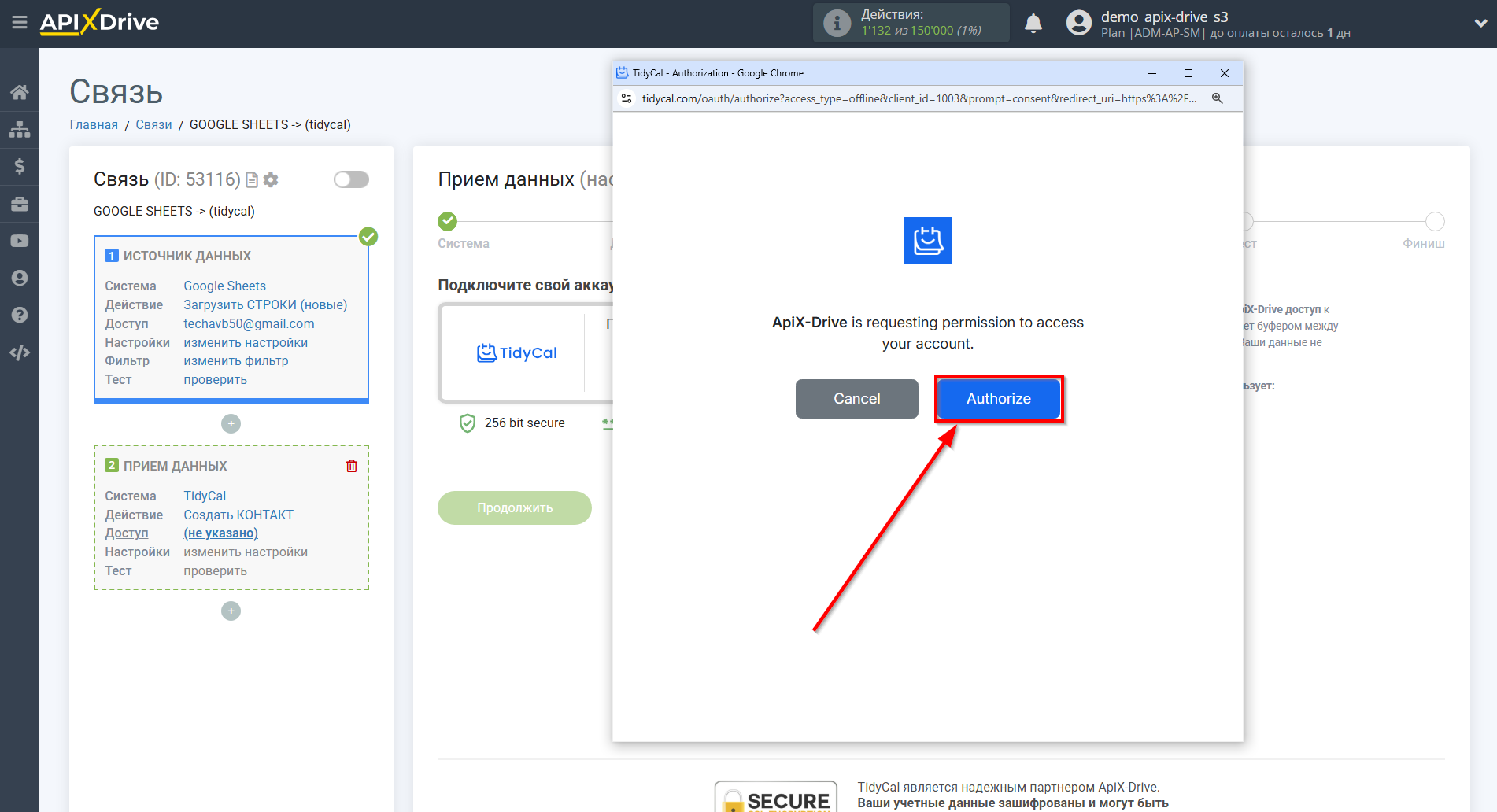Click the actions counter 1'132 из 150'000
Image resolution: width=1497 pixels, height=812 pixels.
click(921, 31)
